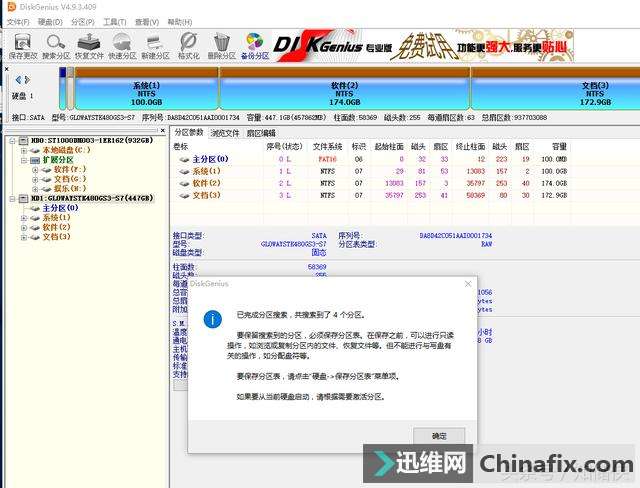Switch to the Browse Files (浏览文件) tab
This screenshot has width=640, height=488.
tap(225, 133)
